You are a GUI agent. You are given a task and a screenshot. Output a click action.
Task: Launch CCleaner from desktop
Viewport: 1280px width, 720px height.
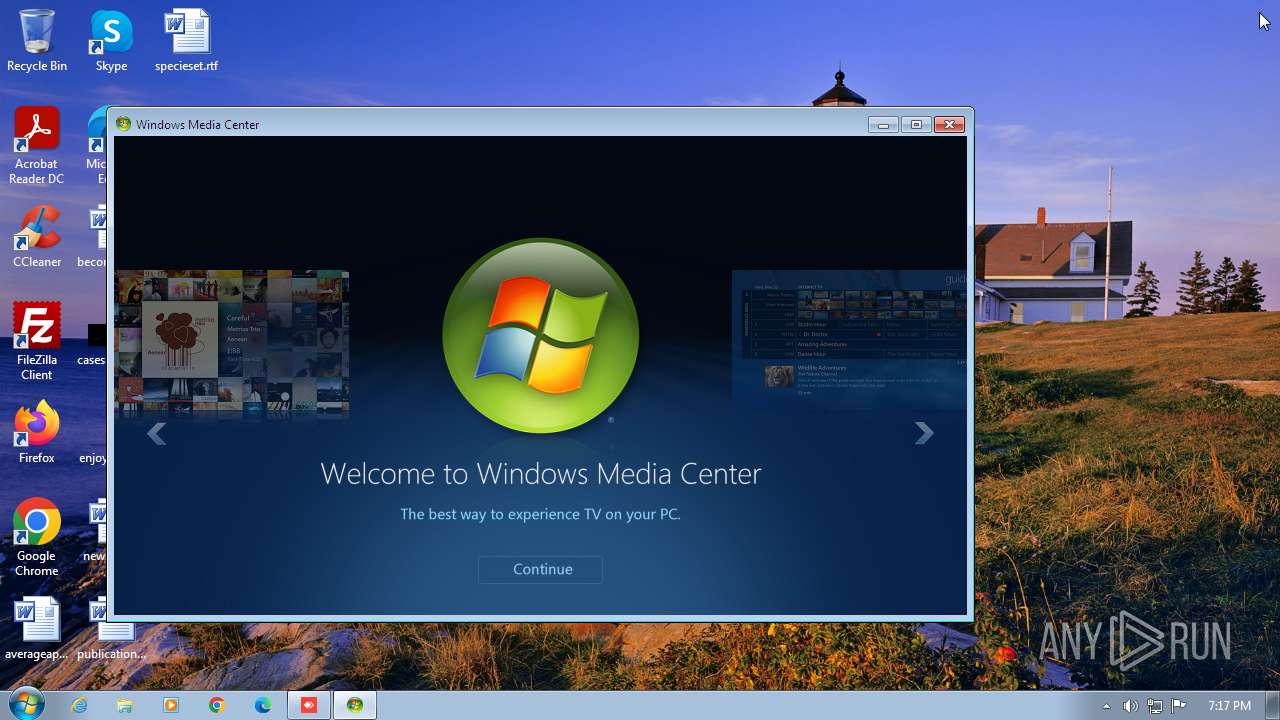(37, 237)
